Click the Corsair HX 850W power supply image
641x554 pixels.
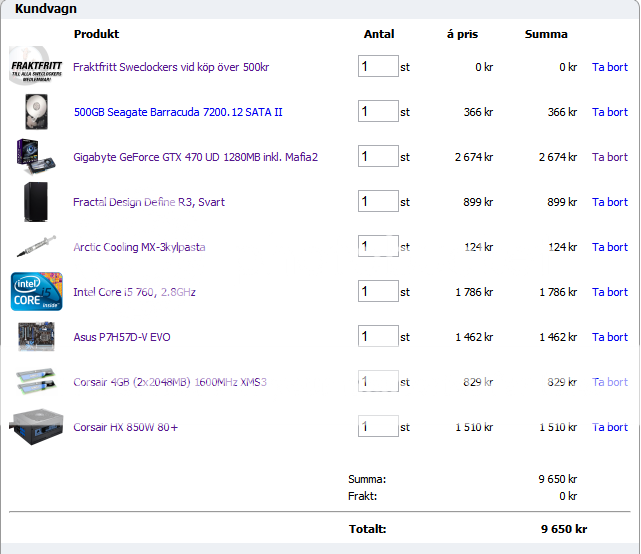pyautogui.click(x=36, y=427)
